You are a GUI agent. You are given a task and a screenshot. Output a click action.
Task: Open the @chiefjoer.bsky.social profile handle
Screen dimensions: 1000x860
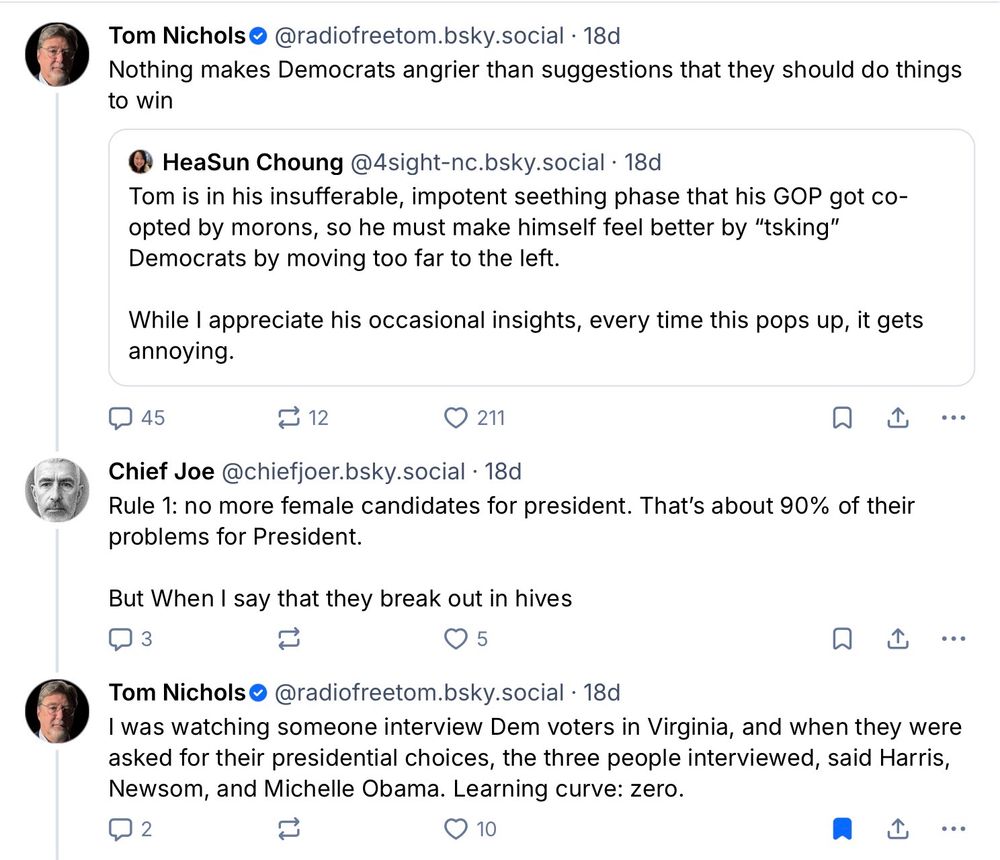pos(342,471)
